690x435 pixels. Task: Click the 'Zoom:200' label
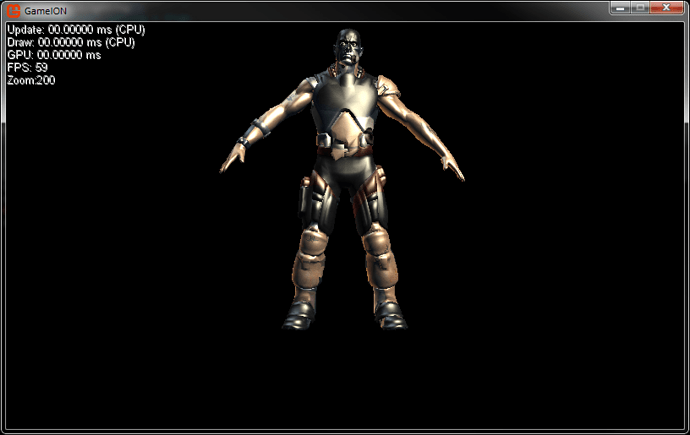31,80
